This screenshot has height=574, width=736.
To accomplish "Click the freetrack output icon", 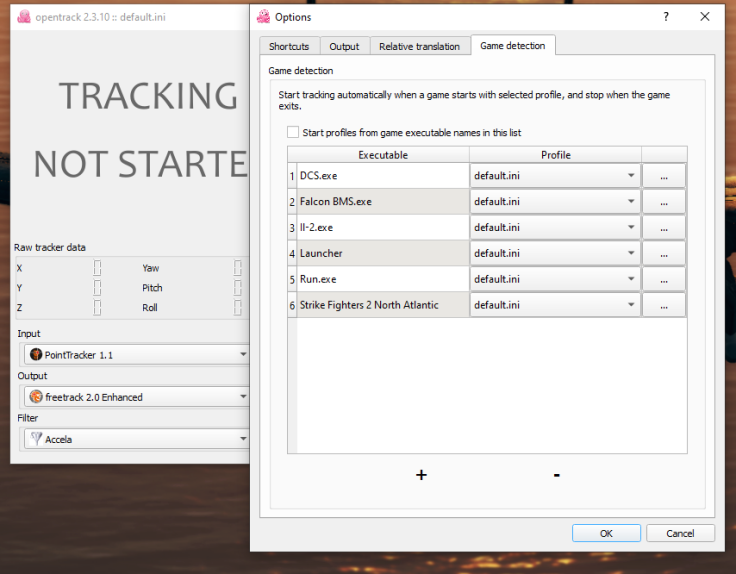I will [x=36, y=397].
